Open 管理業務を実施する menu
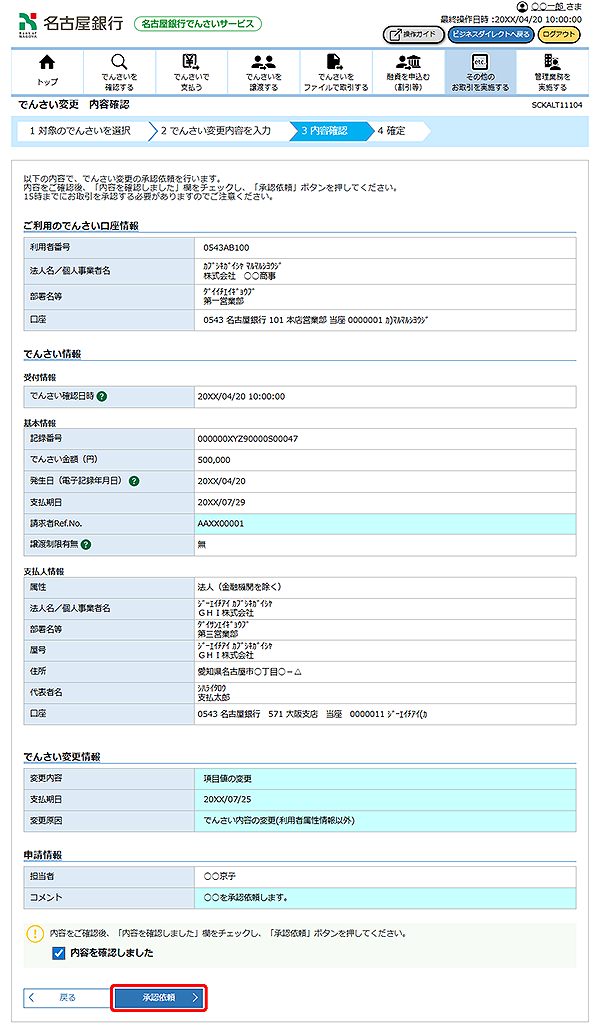The height and width of the screenshot is (1028, 600). click(552, 72)
